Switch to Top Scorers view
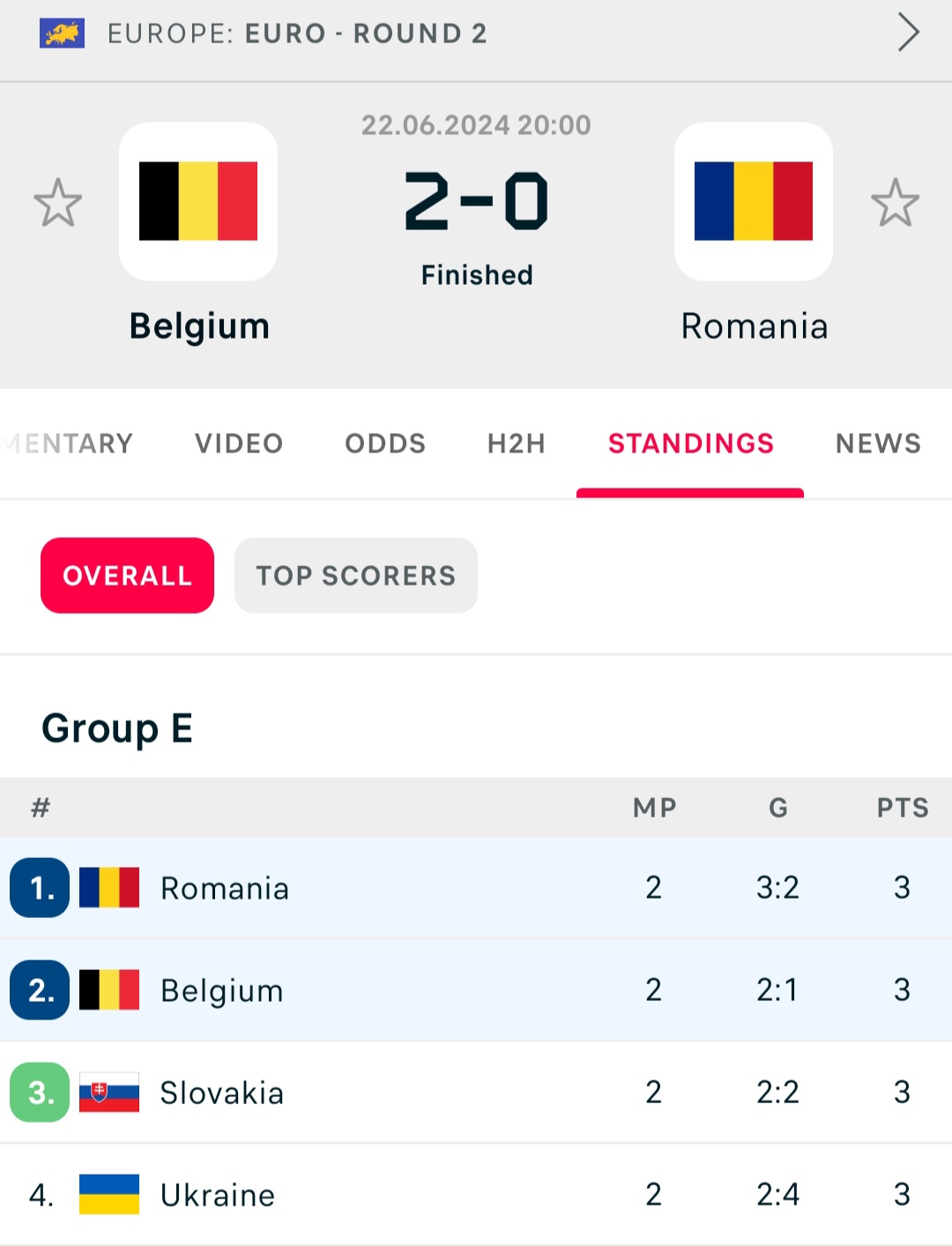952x1246 pixels. click(356, 576)
